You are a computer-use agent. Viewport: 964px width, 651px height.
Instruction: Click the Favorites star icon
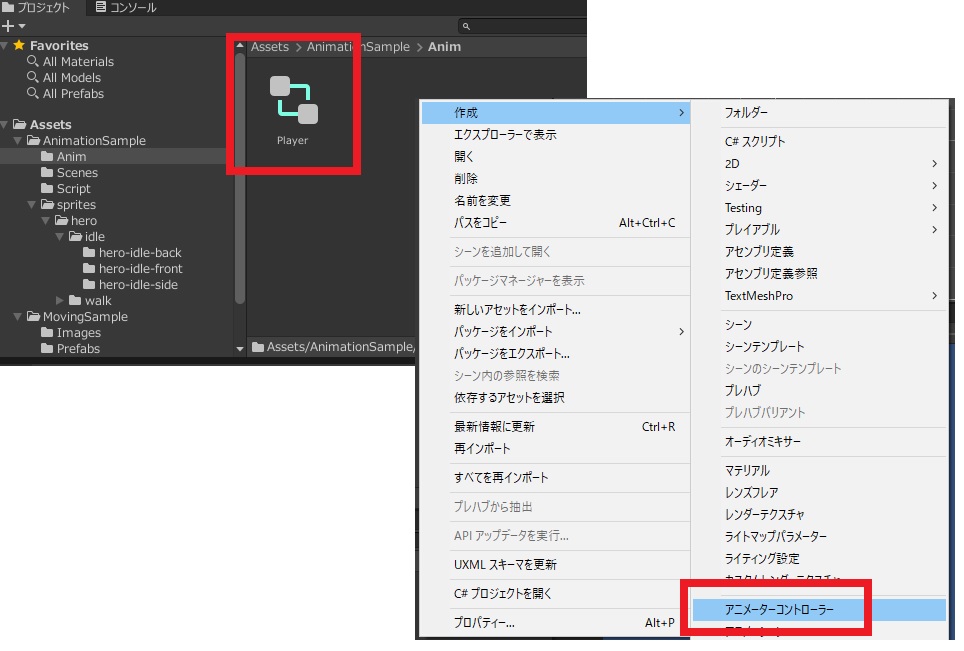(x=18, y=46)
